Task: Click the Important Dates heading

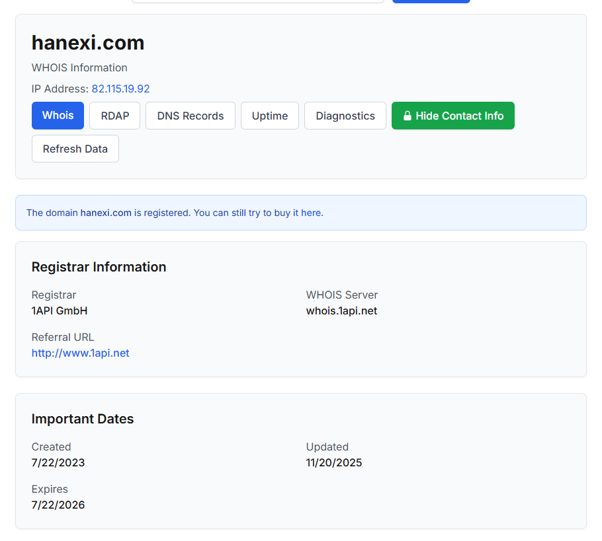Action: pyautogui.click(x=83, y=419)
